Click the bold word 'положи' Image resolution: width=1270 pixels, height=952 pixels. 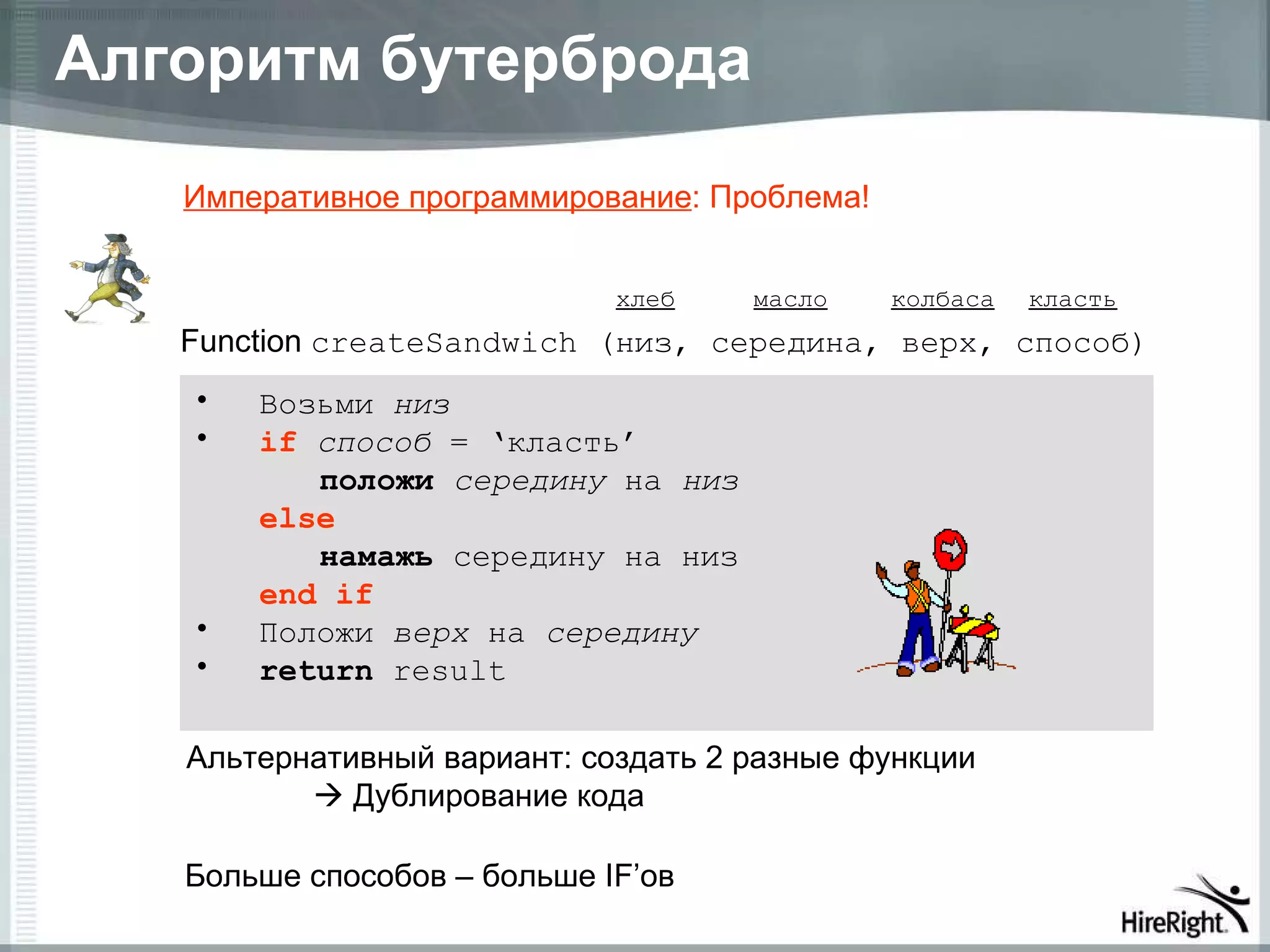(376, 482)
